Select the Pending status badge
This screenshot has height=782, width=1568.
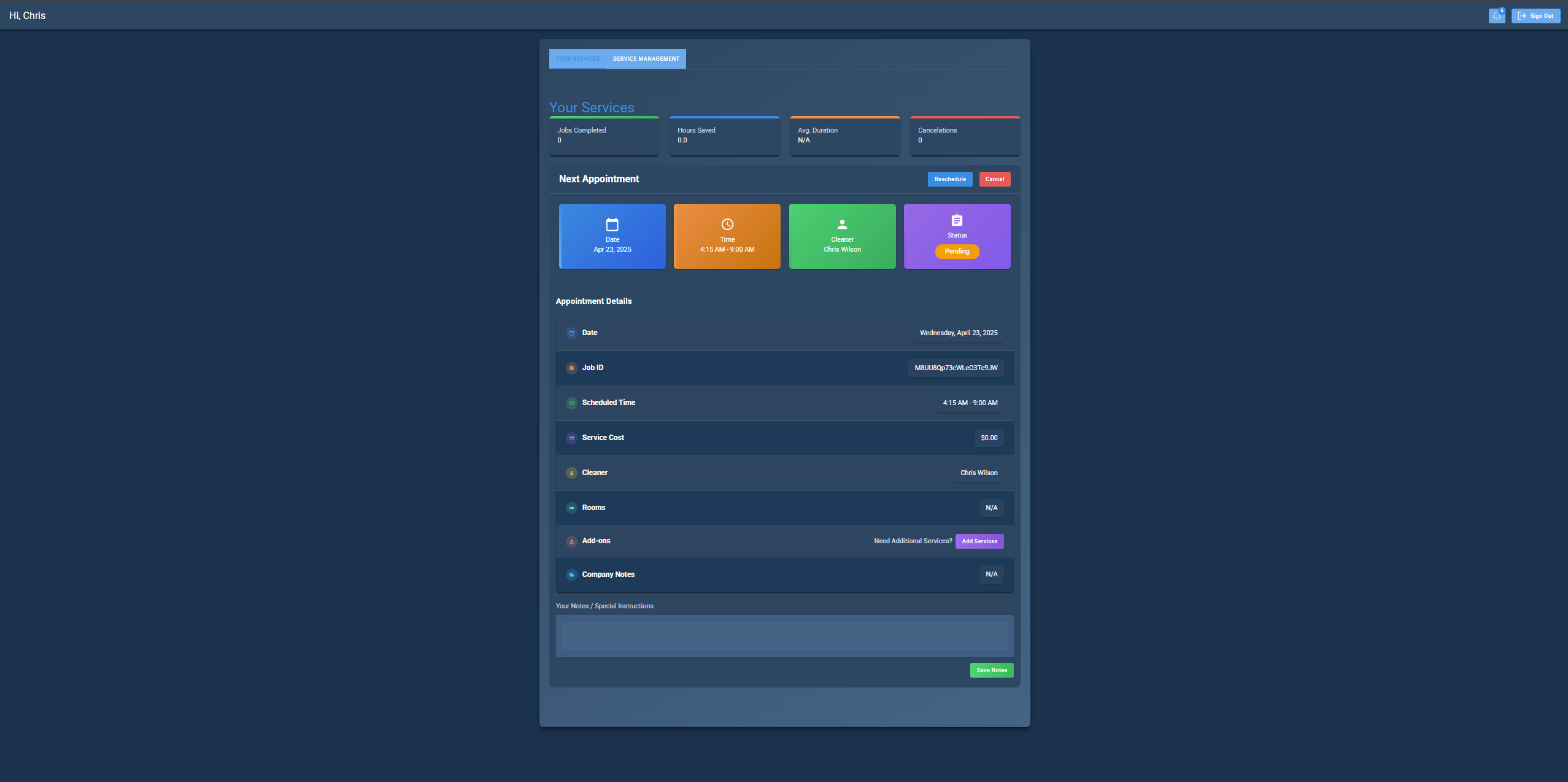[957, 252]
